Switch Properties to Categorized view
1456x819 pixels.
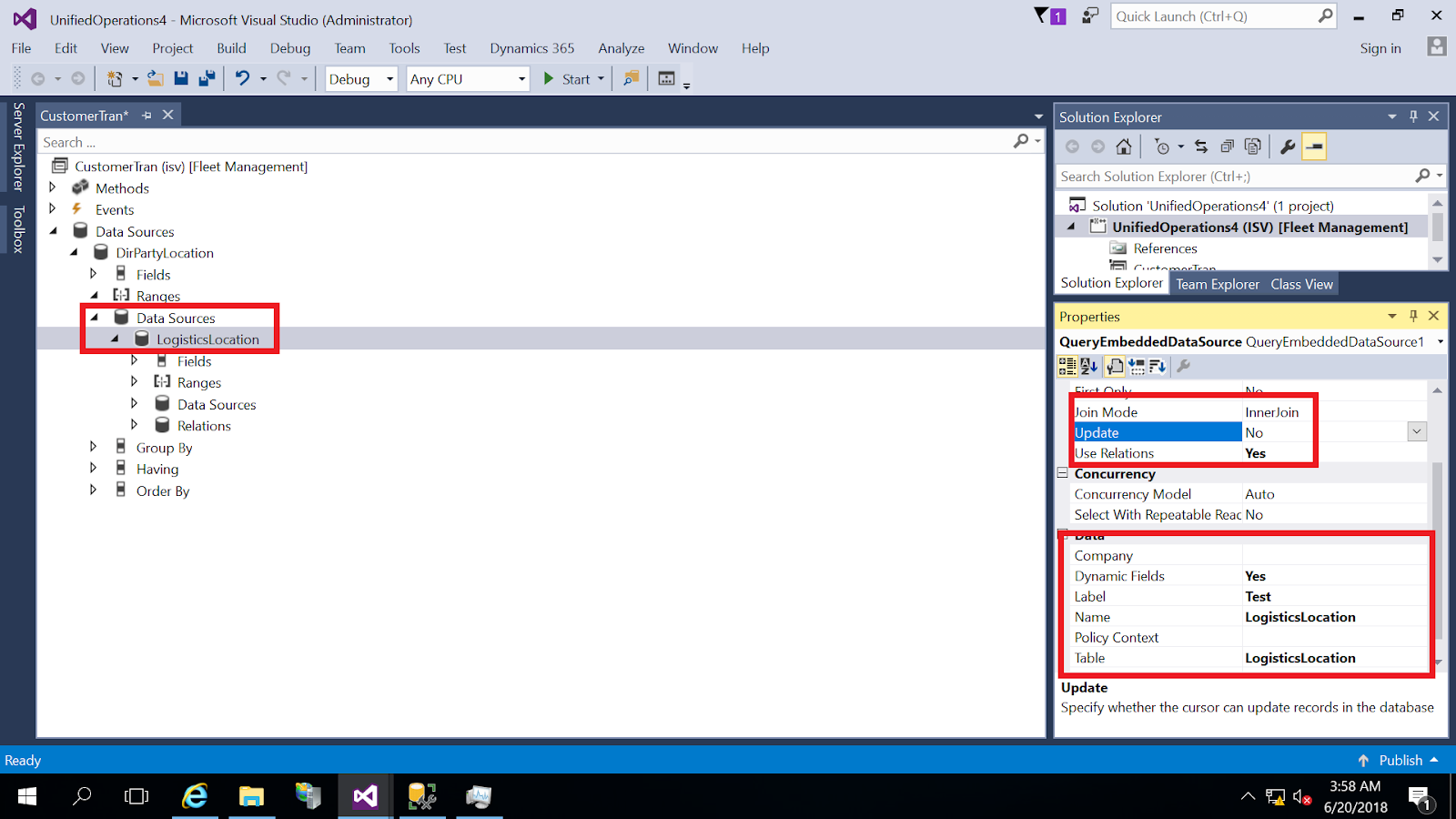click(x=1067, y=367)
